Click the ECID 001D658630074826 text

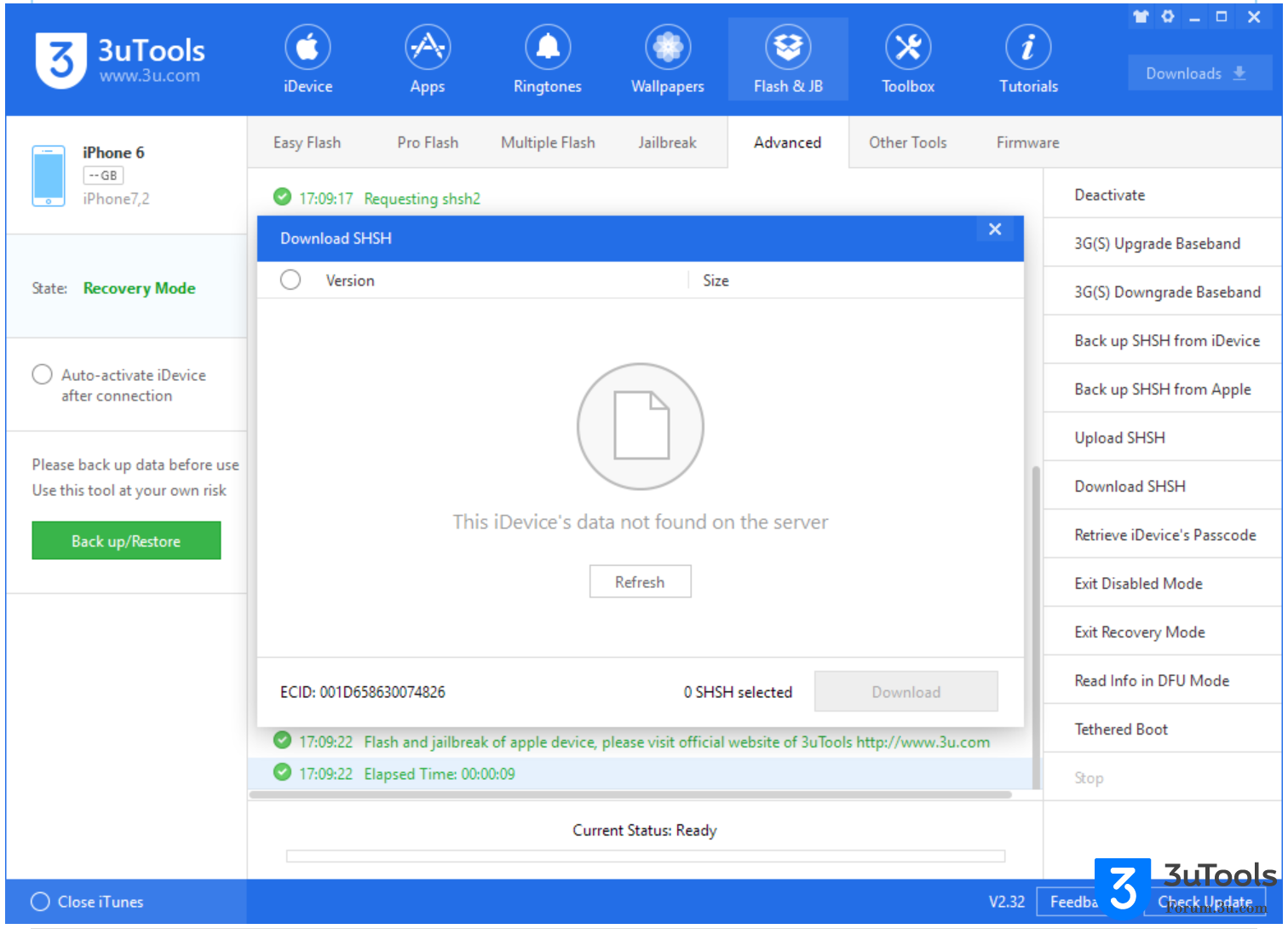click(x=363, y=692)
